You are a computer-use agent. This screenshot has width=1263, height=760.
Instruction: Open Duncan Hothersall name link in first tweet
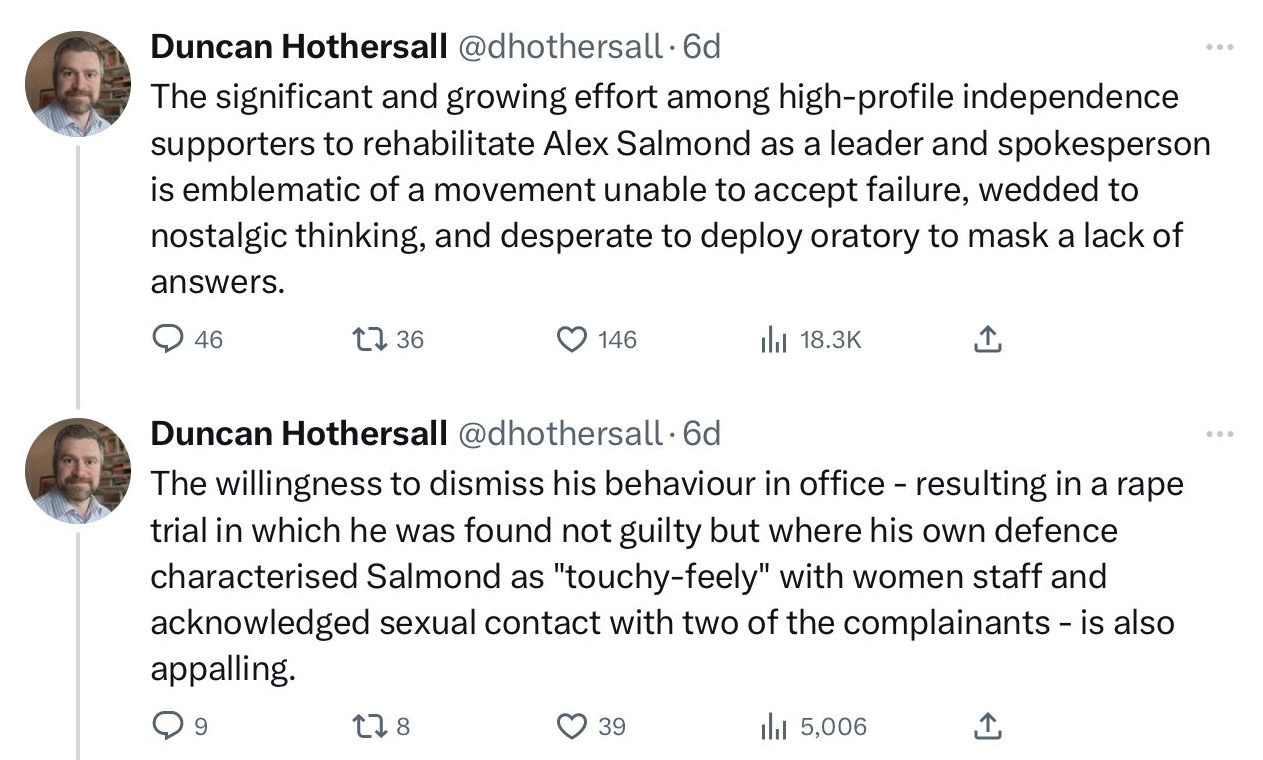298,47
